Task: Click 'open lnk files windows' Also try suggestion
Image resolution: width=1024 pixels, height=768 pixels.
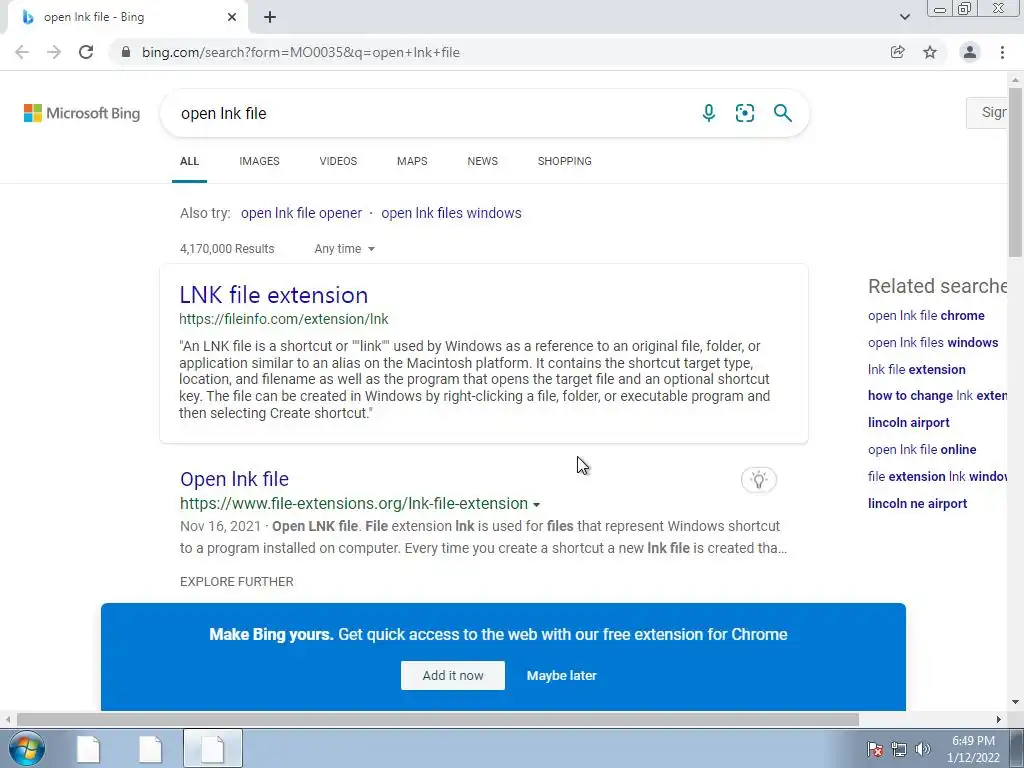Action: [451, 213]
